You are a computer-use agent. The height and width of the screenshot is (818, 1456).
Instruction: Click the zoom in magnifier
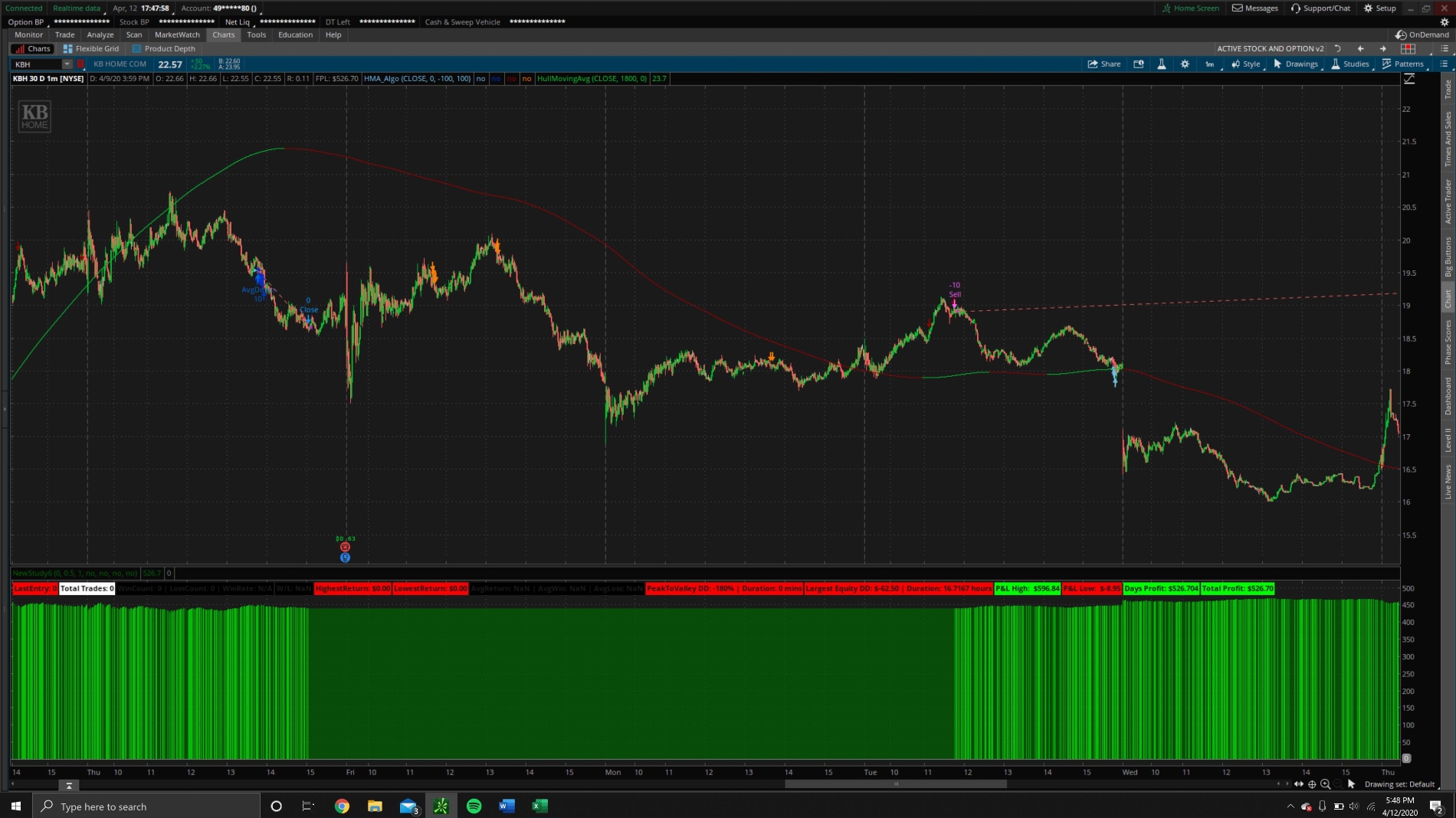1326,784
